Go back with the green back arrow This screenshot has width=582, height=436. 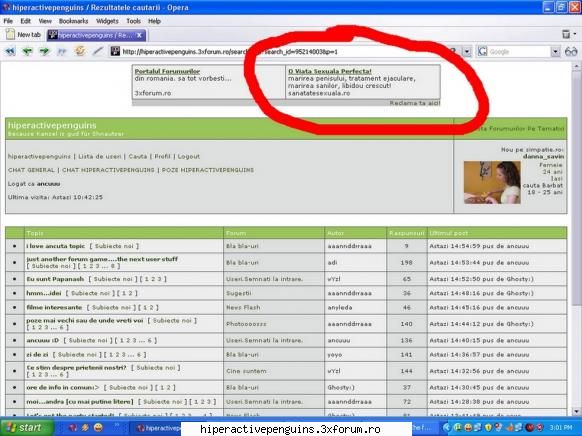[27, 51]
